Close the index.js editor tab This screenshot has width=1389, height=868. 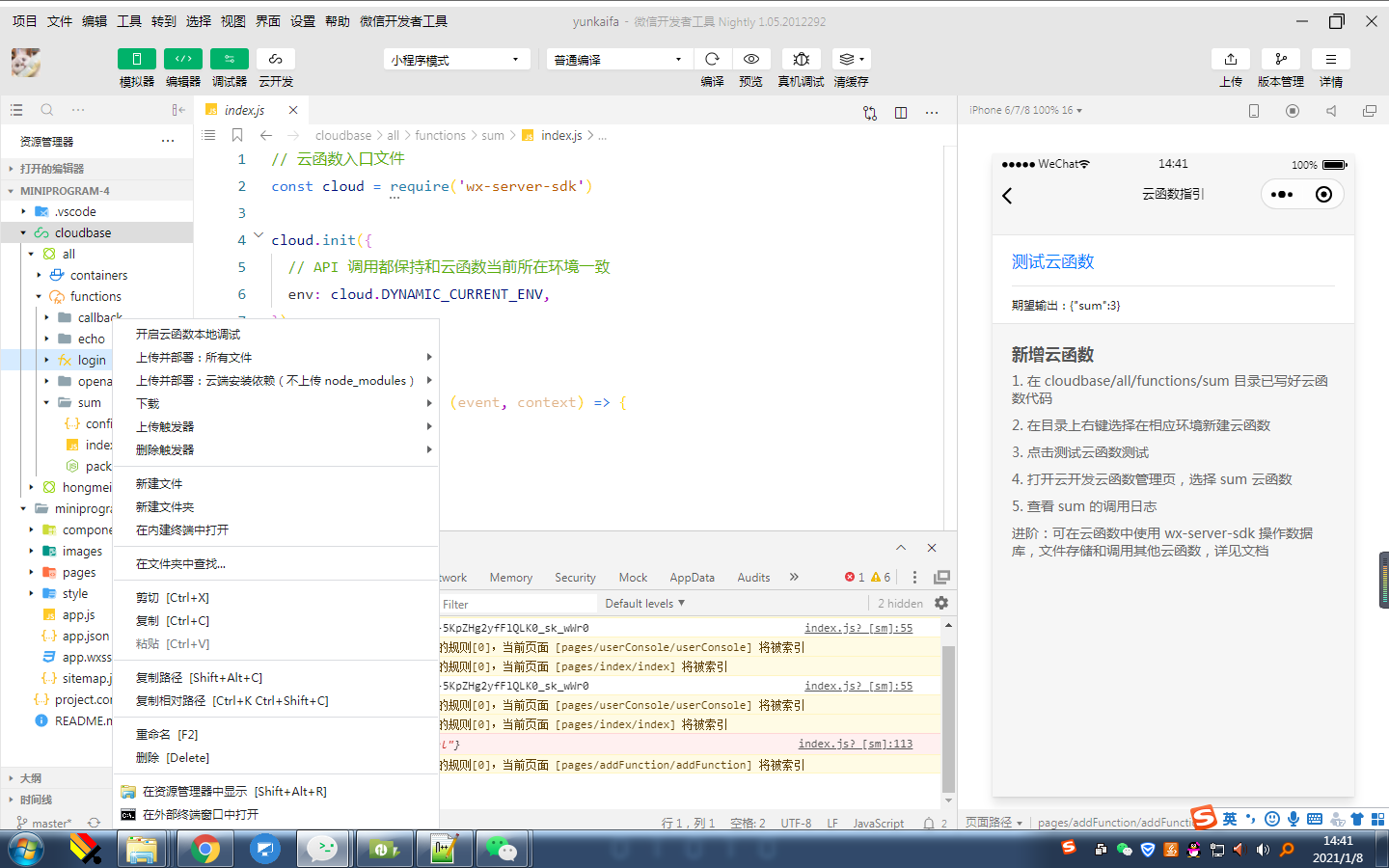[x=293, y=110]
